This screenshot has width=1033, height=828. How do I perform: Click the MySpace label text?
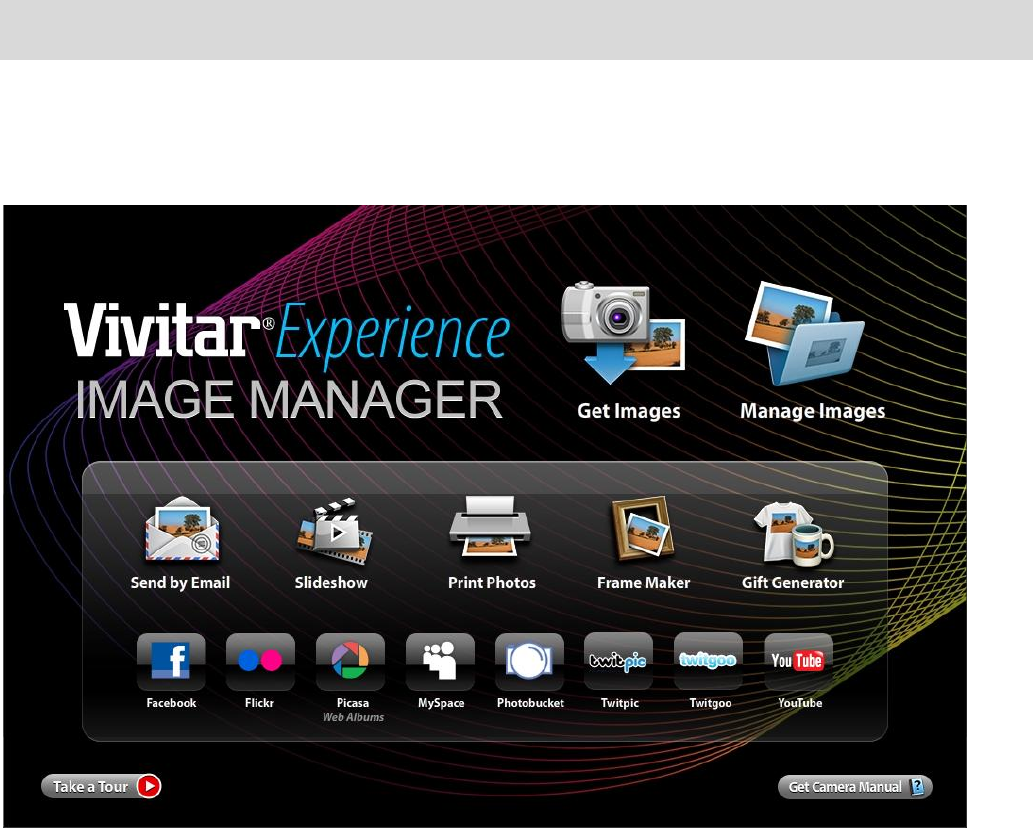pos(441,703)
